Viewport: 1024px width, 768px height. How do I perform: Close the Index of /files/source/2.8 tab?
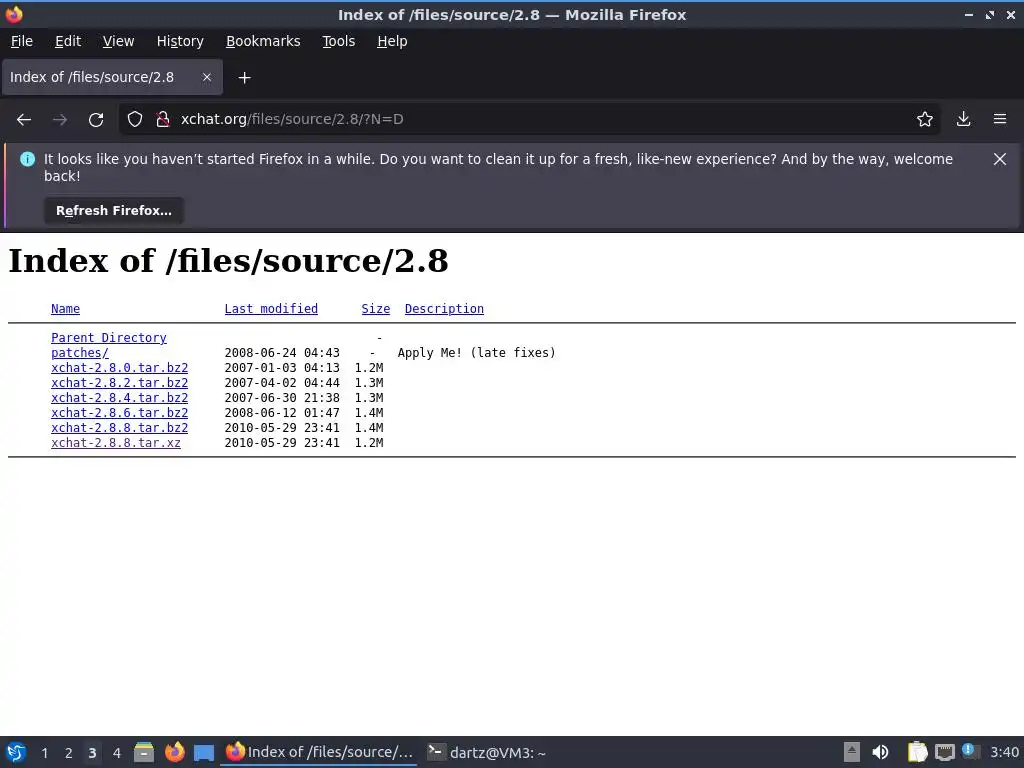[206, 77]
